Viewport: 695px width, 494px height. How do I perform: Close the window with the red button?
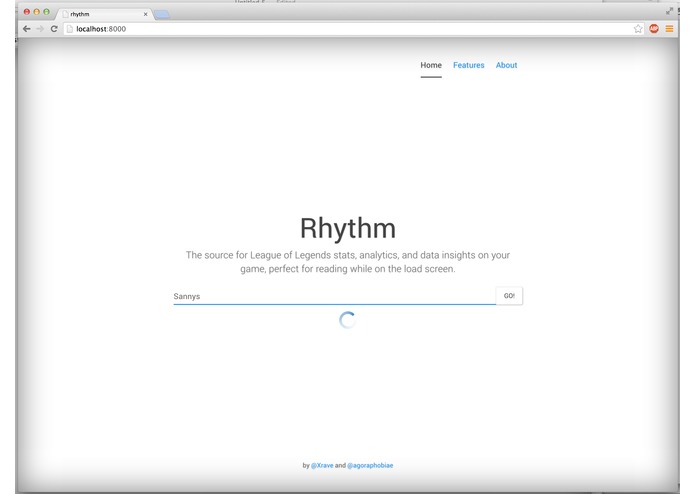(x=27, y=12)
